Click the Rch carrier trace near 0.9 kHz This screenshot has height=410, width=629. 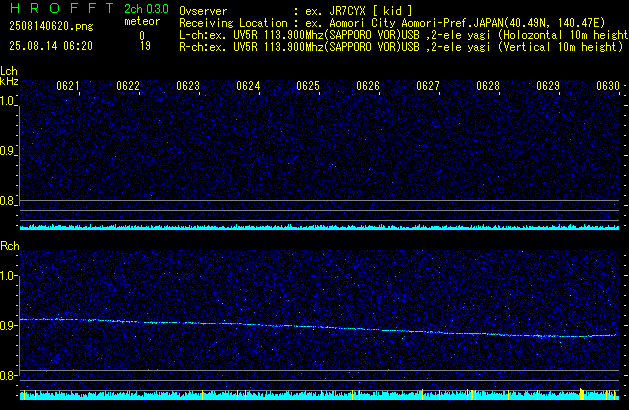tap(319, 327)
